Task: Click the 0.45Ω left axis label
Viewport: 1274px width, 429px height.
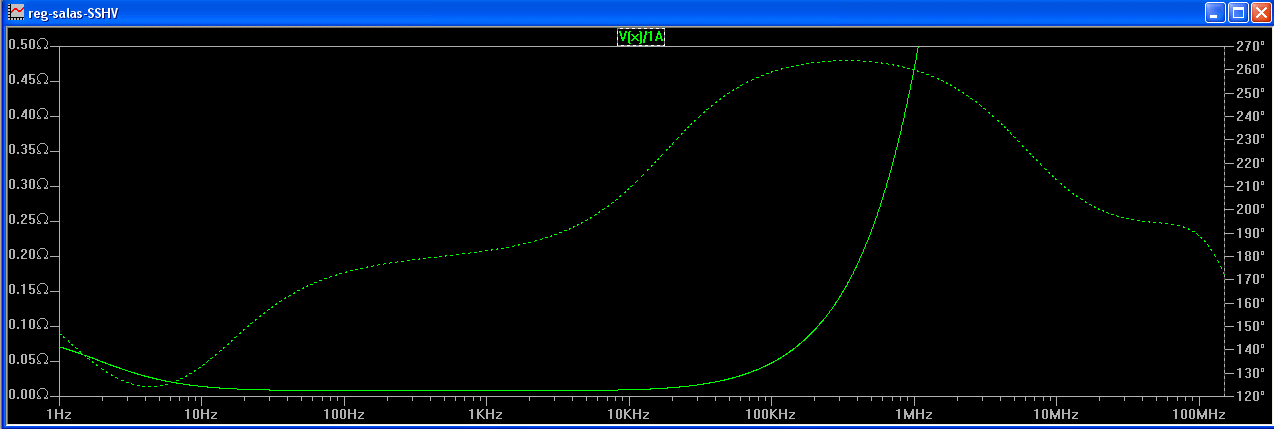Action: (x=28, y=80)
